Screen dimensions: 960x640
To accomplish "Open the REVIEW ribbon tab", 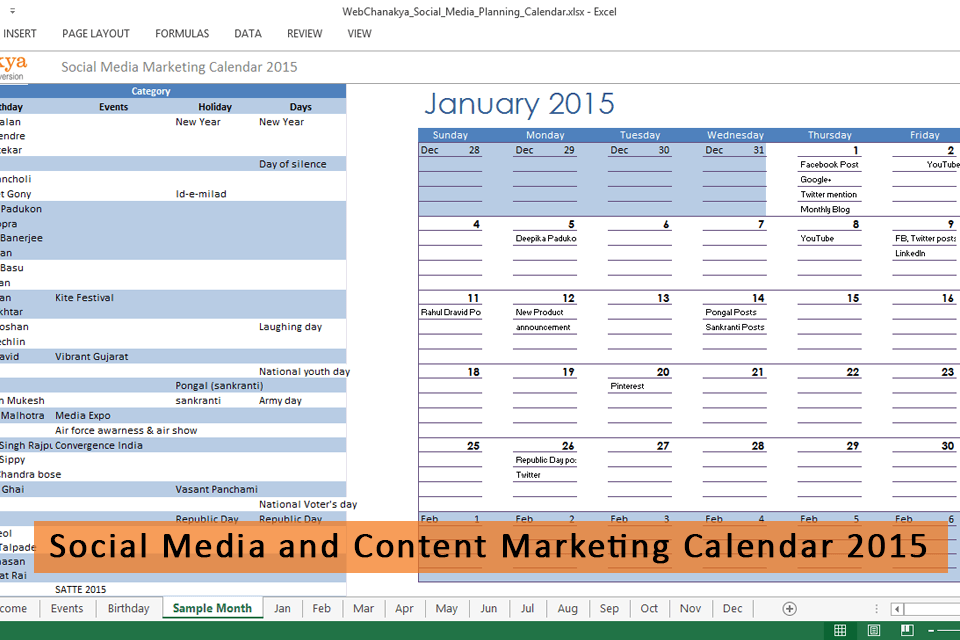I will [x=305, y=33].
